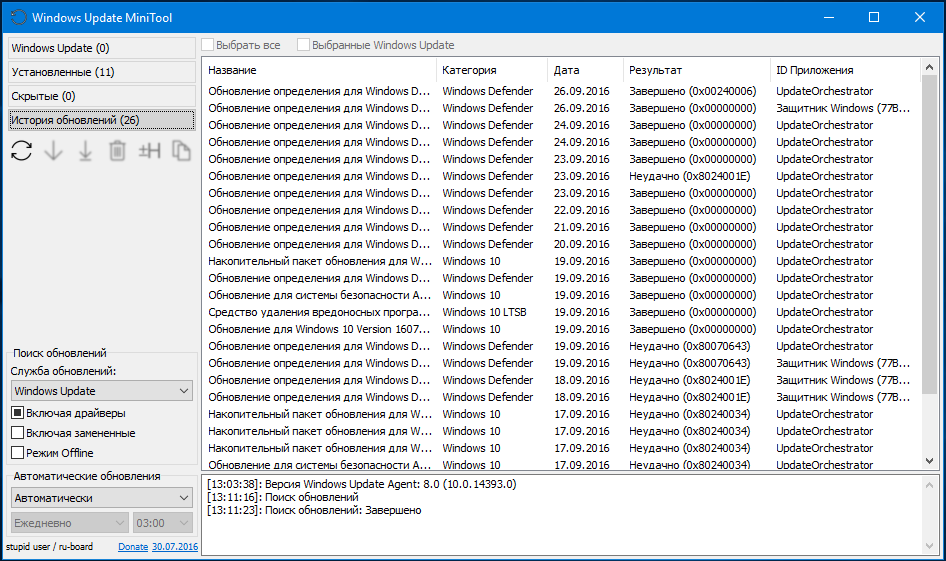Screen dimensions: 946x561
Task: Click the log panel scroll down arrow
Action: coord(929,546)
